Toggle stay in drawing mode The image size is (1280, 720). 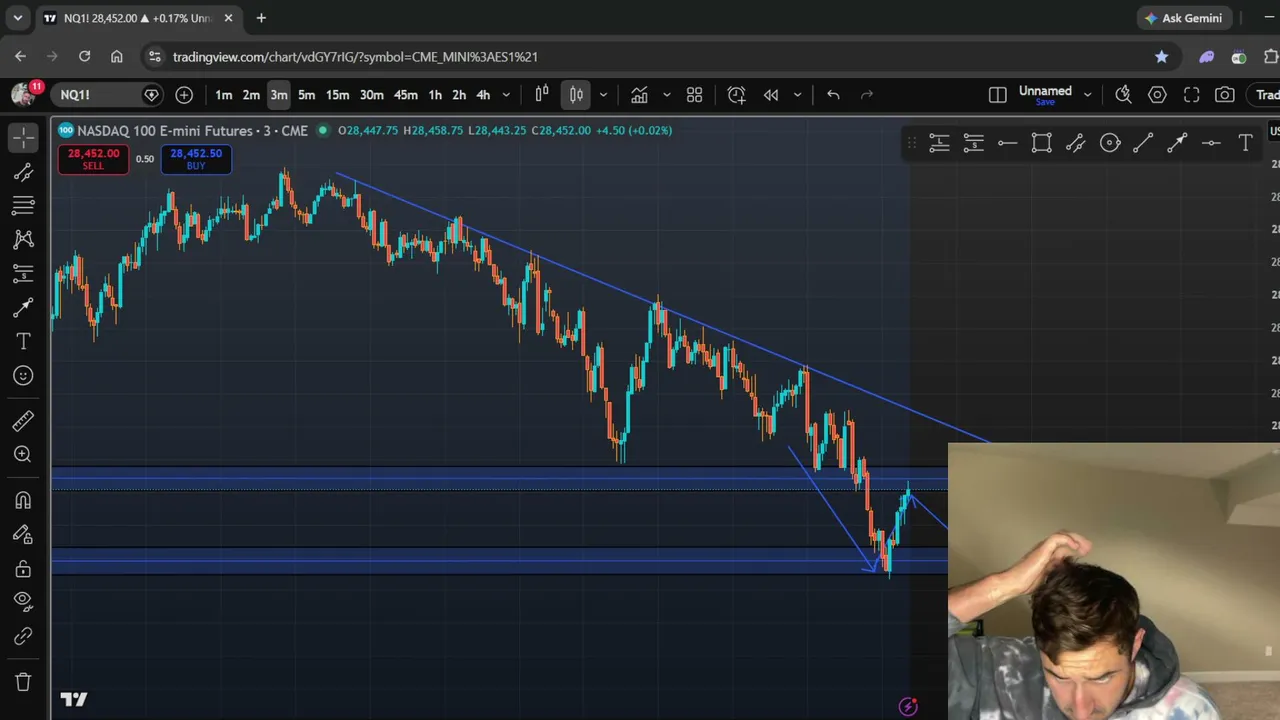click(23, 535)
